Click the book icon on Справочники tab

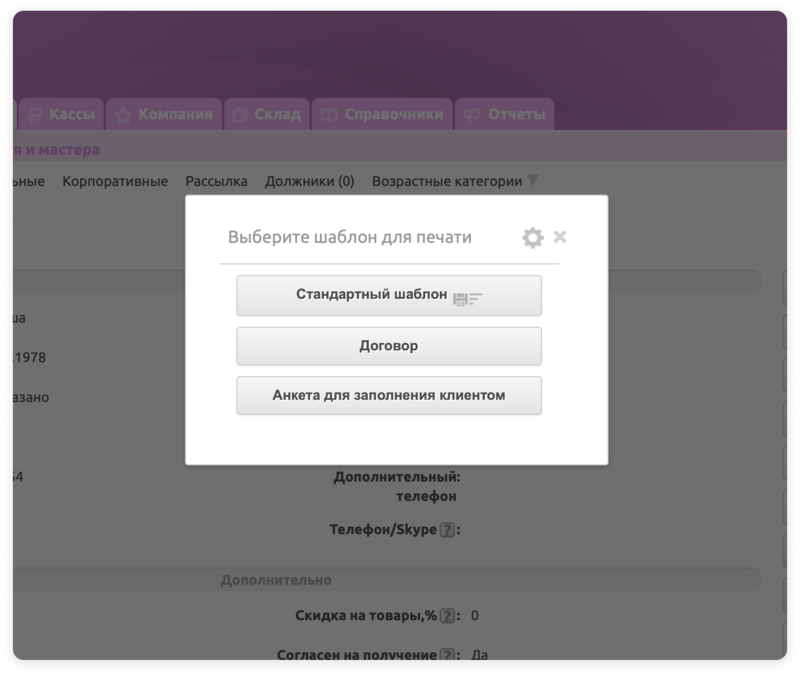tap(328, 115)
